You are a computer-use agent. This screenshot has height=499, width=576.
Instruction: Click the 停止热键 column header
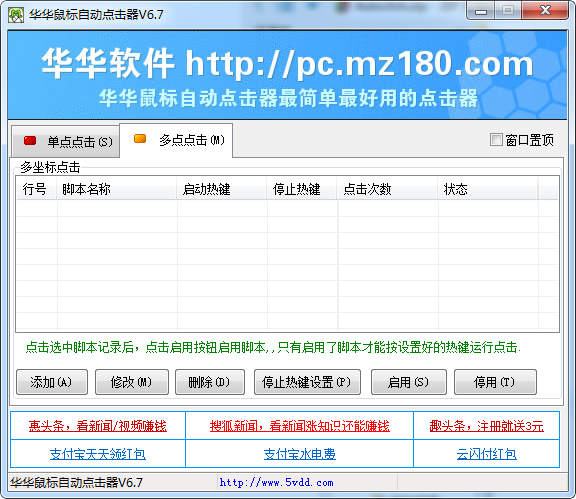302,189
